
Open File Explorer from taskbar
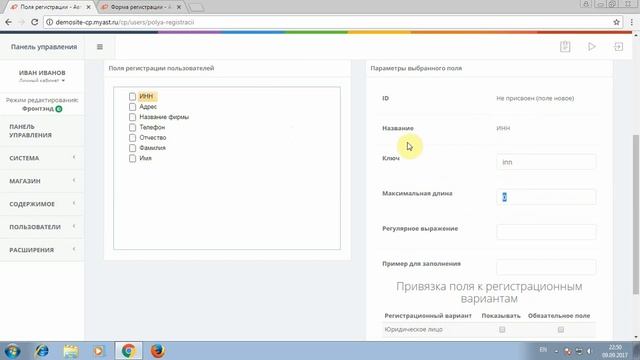tap(71, 351)
